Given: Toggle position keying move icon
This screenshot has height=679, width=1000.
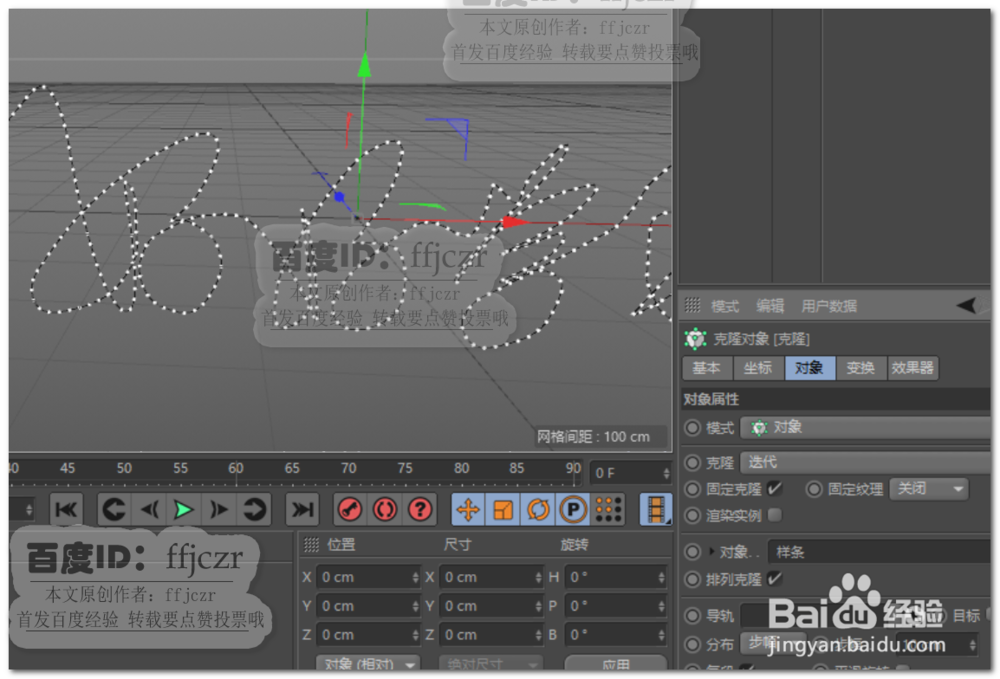Looking at the screenshot, I should point(469,509).
